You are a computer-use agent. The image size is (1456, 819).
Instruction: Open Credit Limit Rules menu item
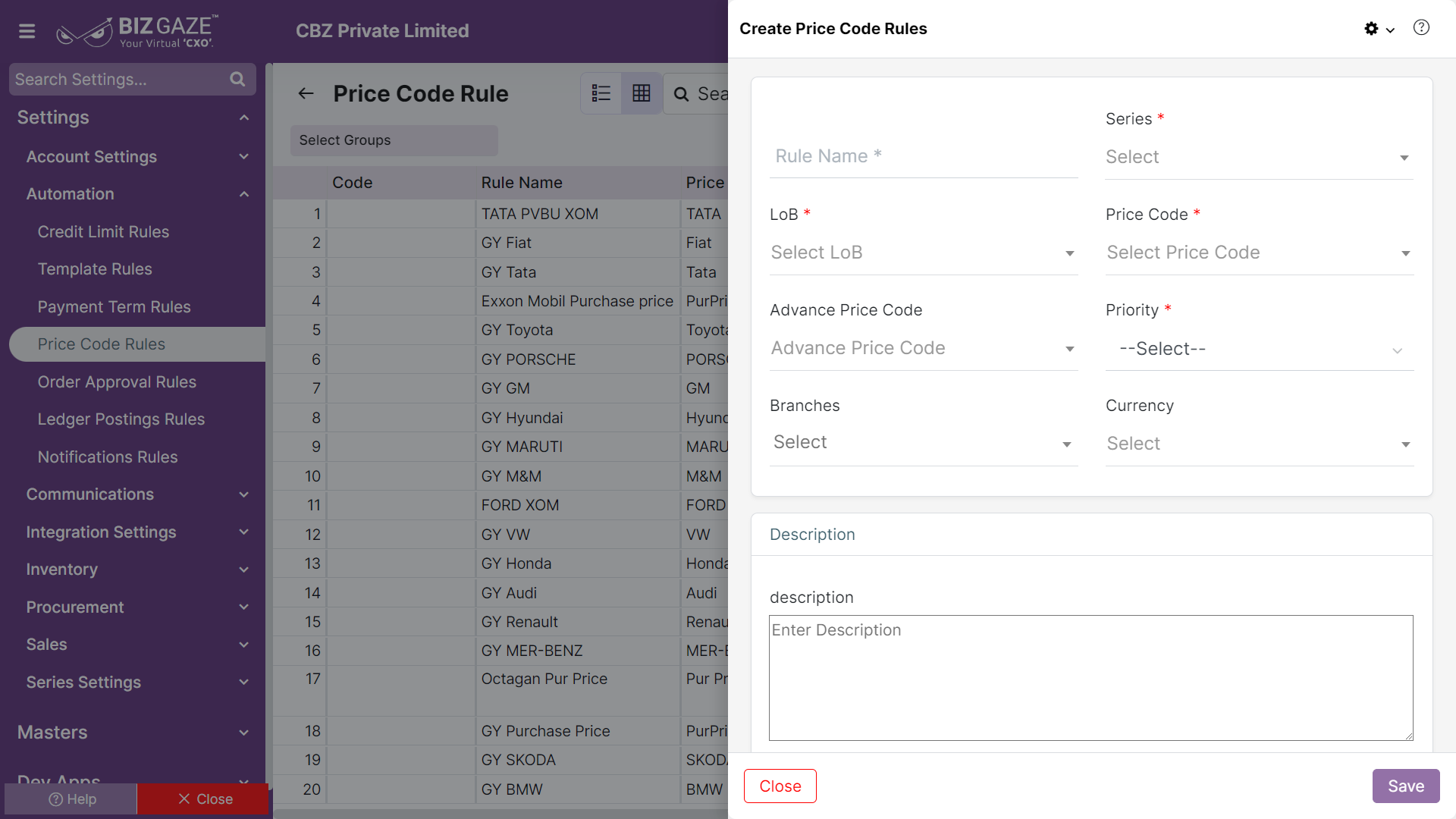pyautogui.click(x=103, y=232)
